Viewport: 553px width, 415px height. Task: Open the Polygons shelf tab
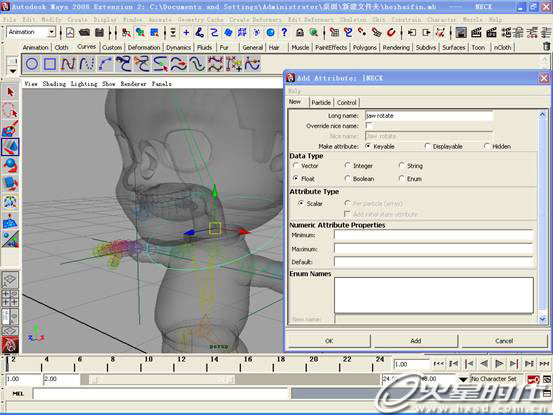365,47
